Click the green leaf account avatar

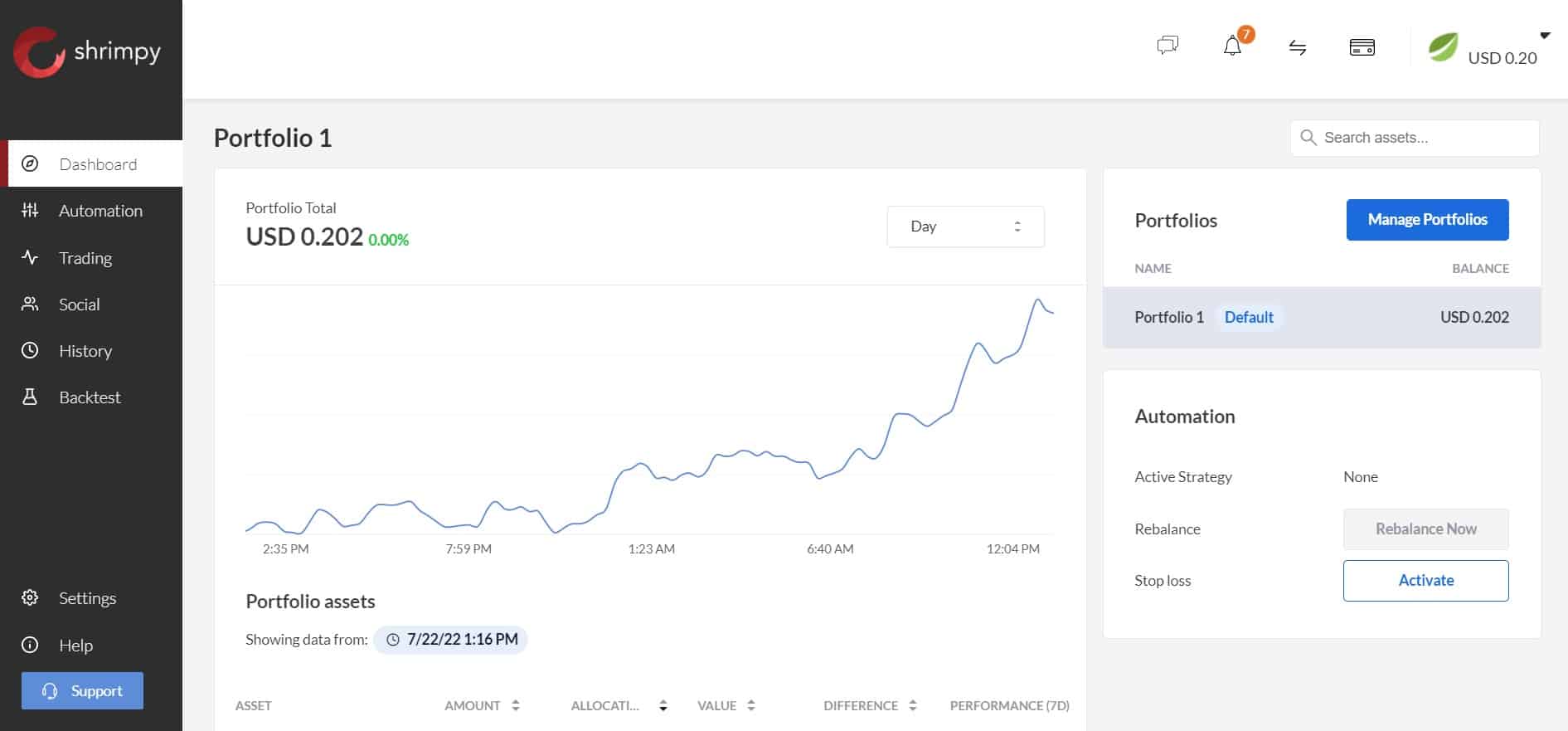click(1443, 46)
